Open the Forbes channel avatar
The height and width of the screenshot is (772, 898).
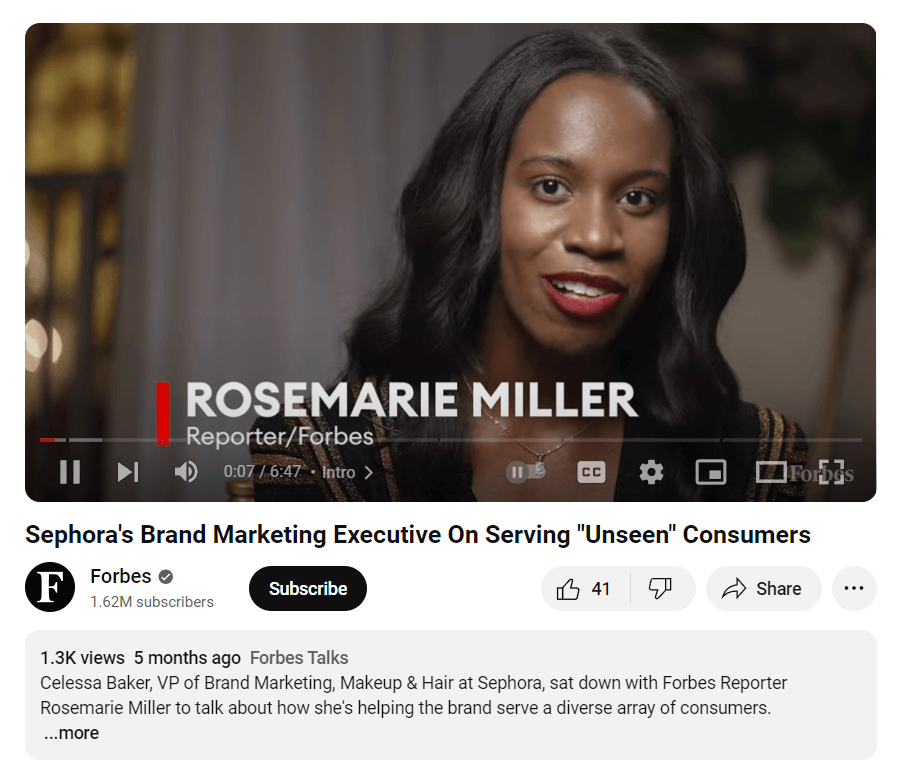tap(50, 587)
